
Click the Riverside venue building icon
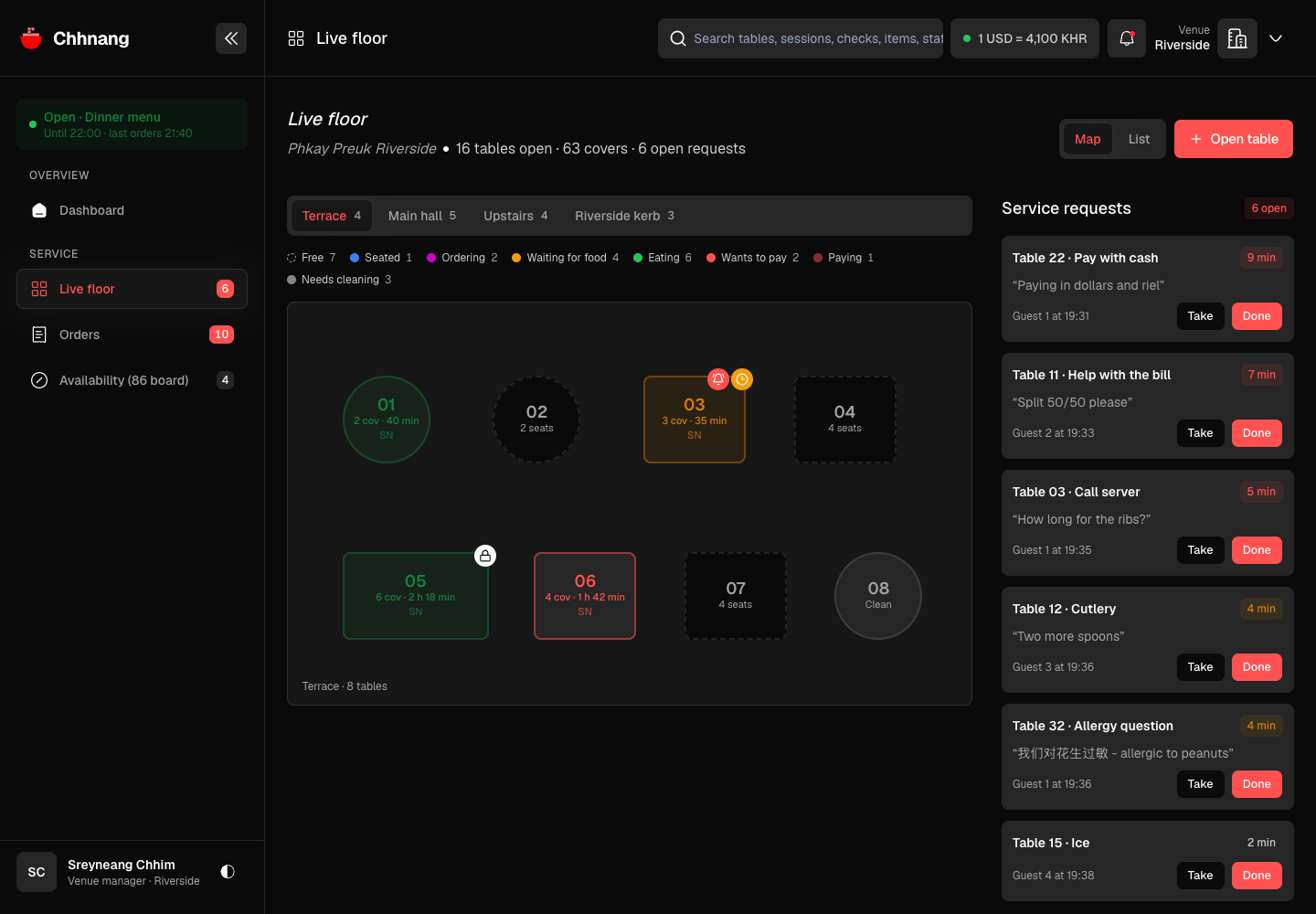(1237, 38)
